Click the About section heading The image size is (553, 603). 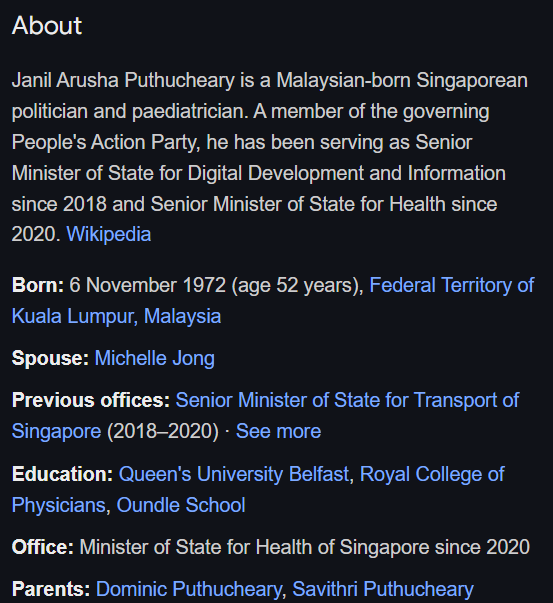pos(47,26)
